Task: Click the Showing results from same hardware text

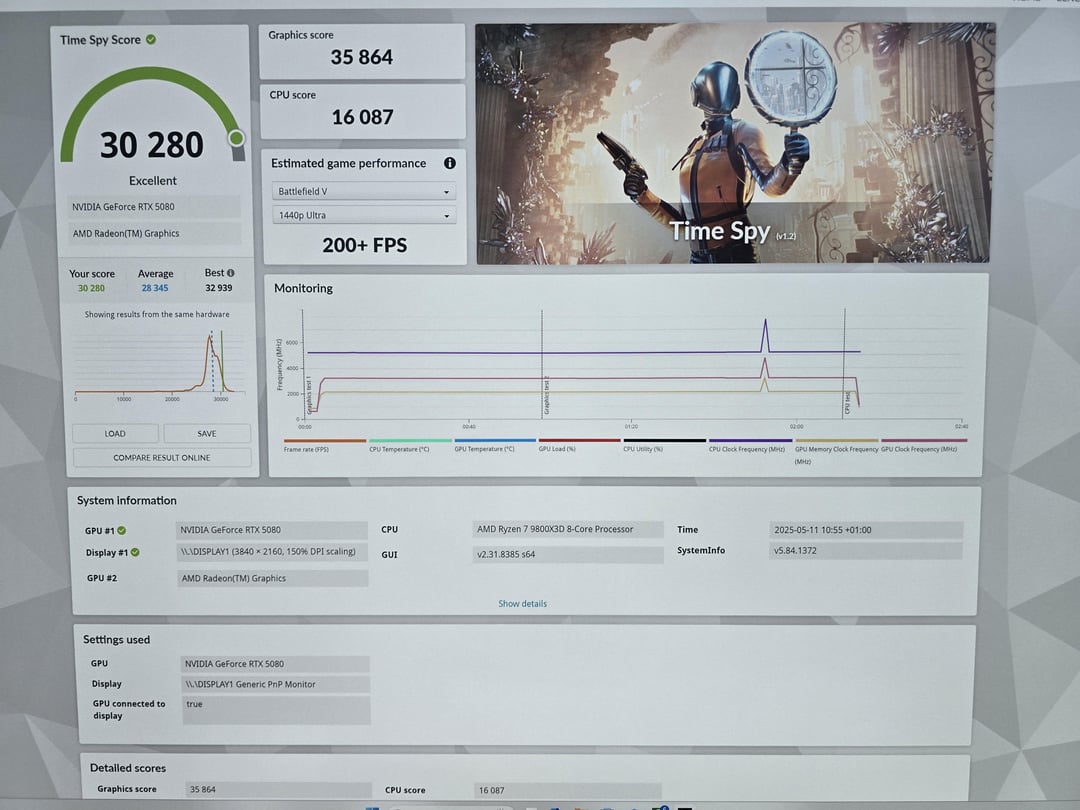Action: pyautogui.click(x=157, y=314)
